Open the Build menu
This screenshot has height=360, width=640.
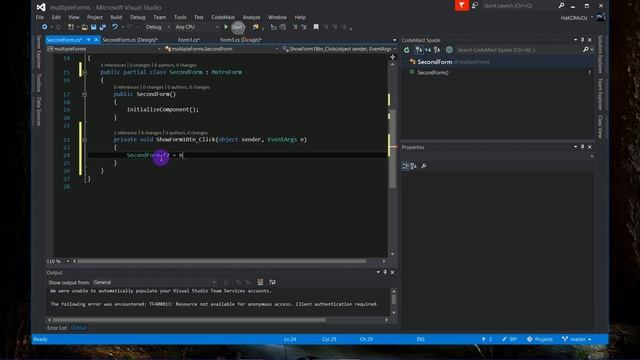click(x=116, y=17)
